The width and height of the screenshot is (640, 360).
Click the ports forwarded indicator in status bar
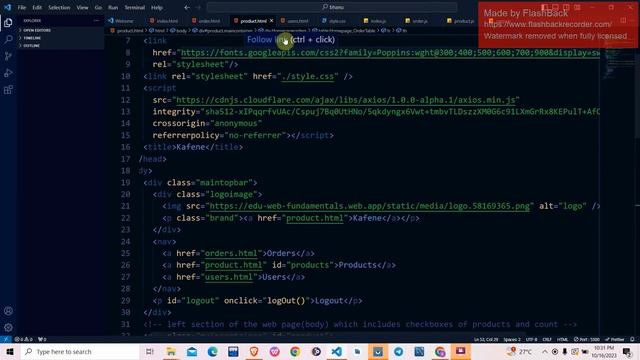(42, 339)
